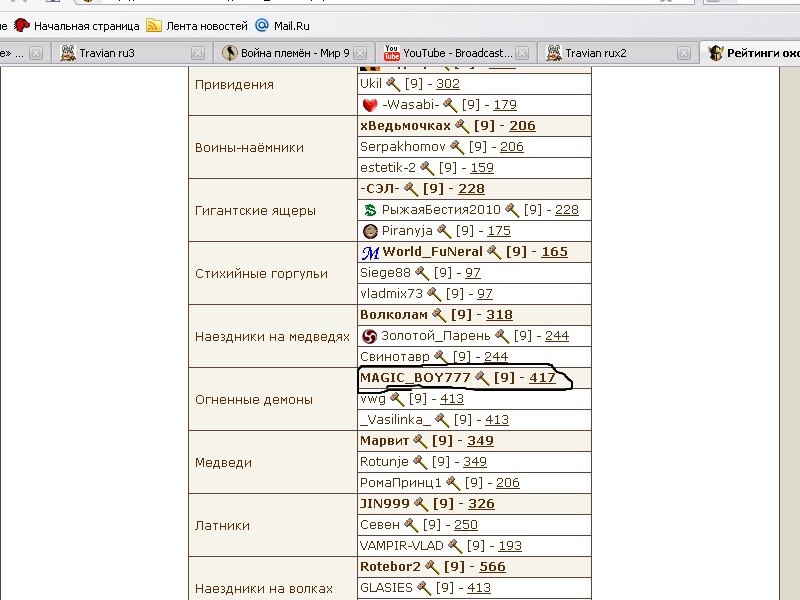Viewport: 800px width, 600px height.
Task: Click the player name Serpakhomov
Action: (403, 147)
